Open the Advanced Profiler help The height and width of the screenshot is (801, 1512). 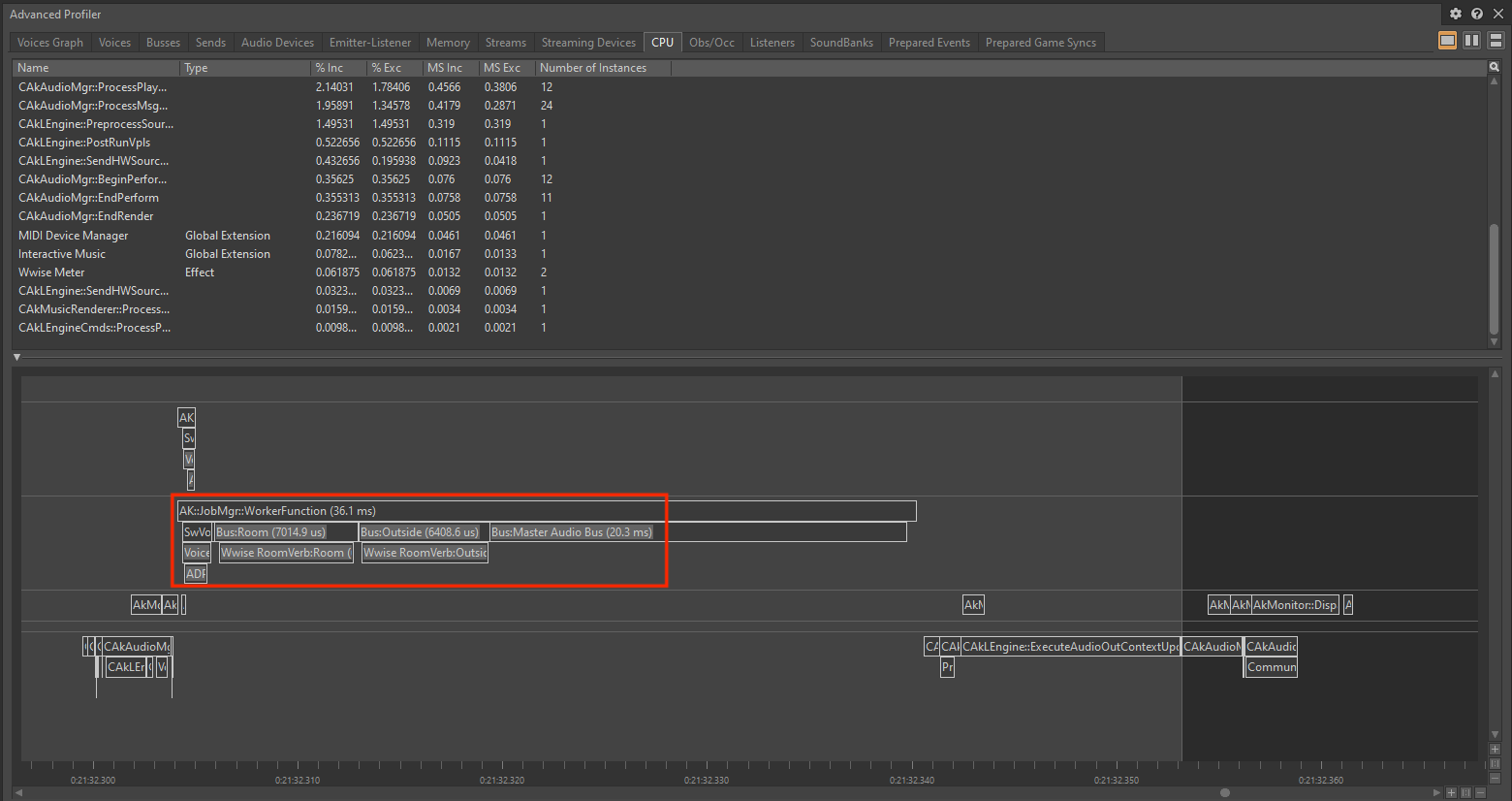(x=1476, y=14)
